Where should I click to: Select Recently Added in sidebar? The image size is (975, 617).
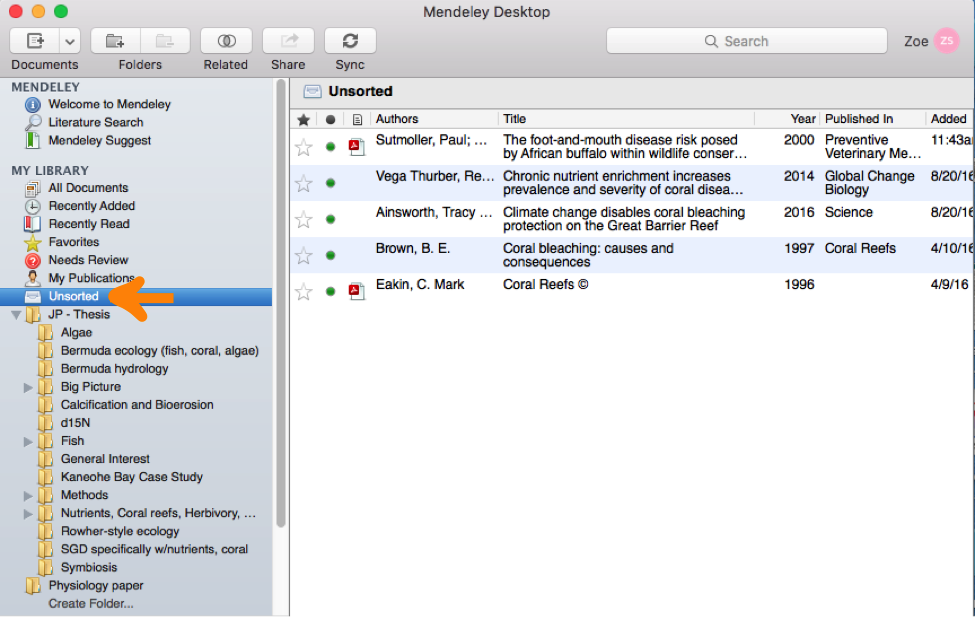point(91,206)
